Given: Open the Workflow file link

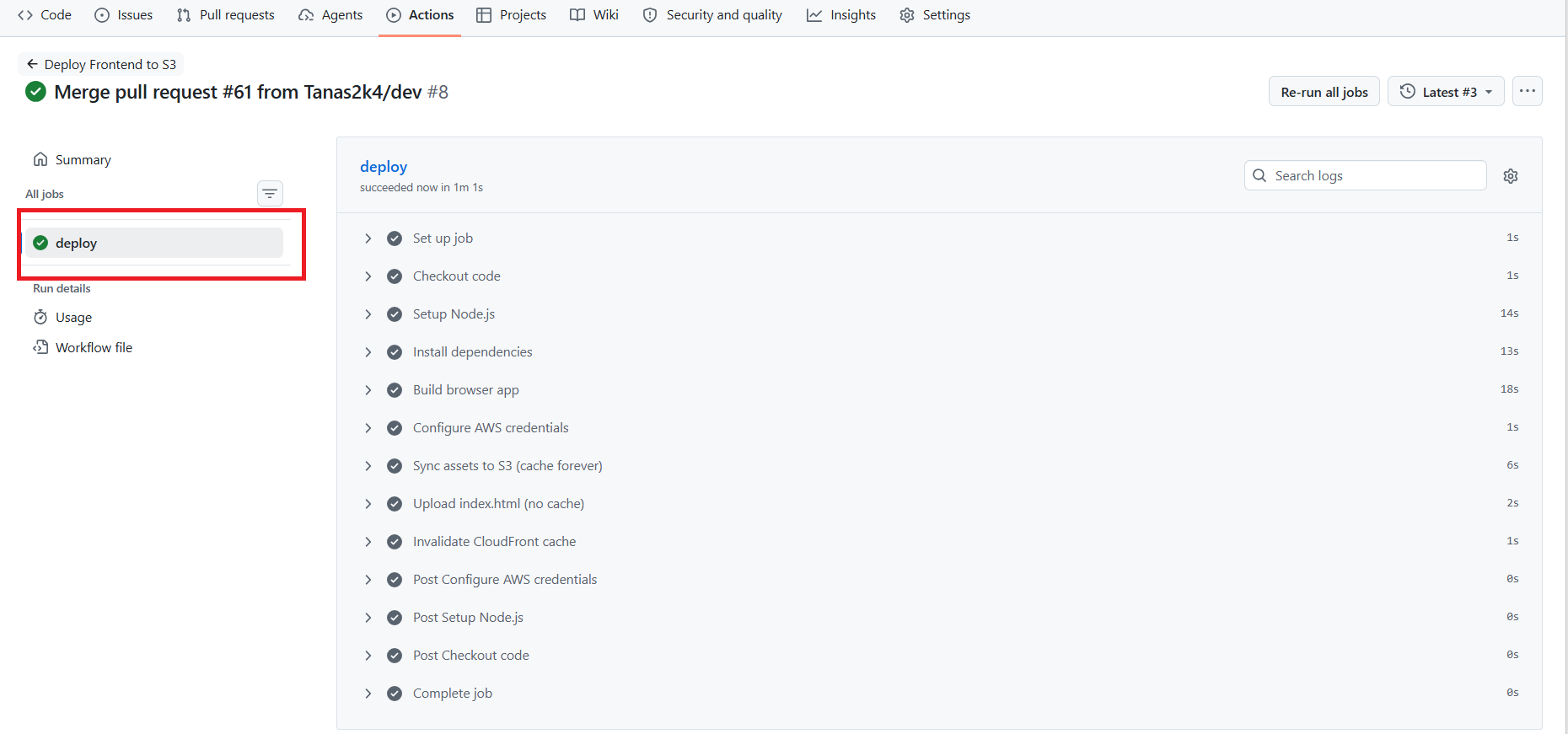Looking at the screenshot, I should (83, 347).
